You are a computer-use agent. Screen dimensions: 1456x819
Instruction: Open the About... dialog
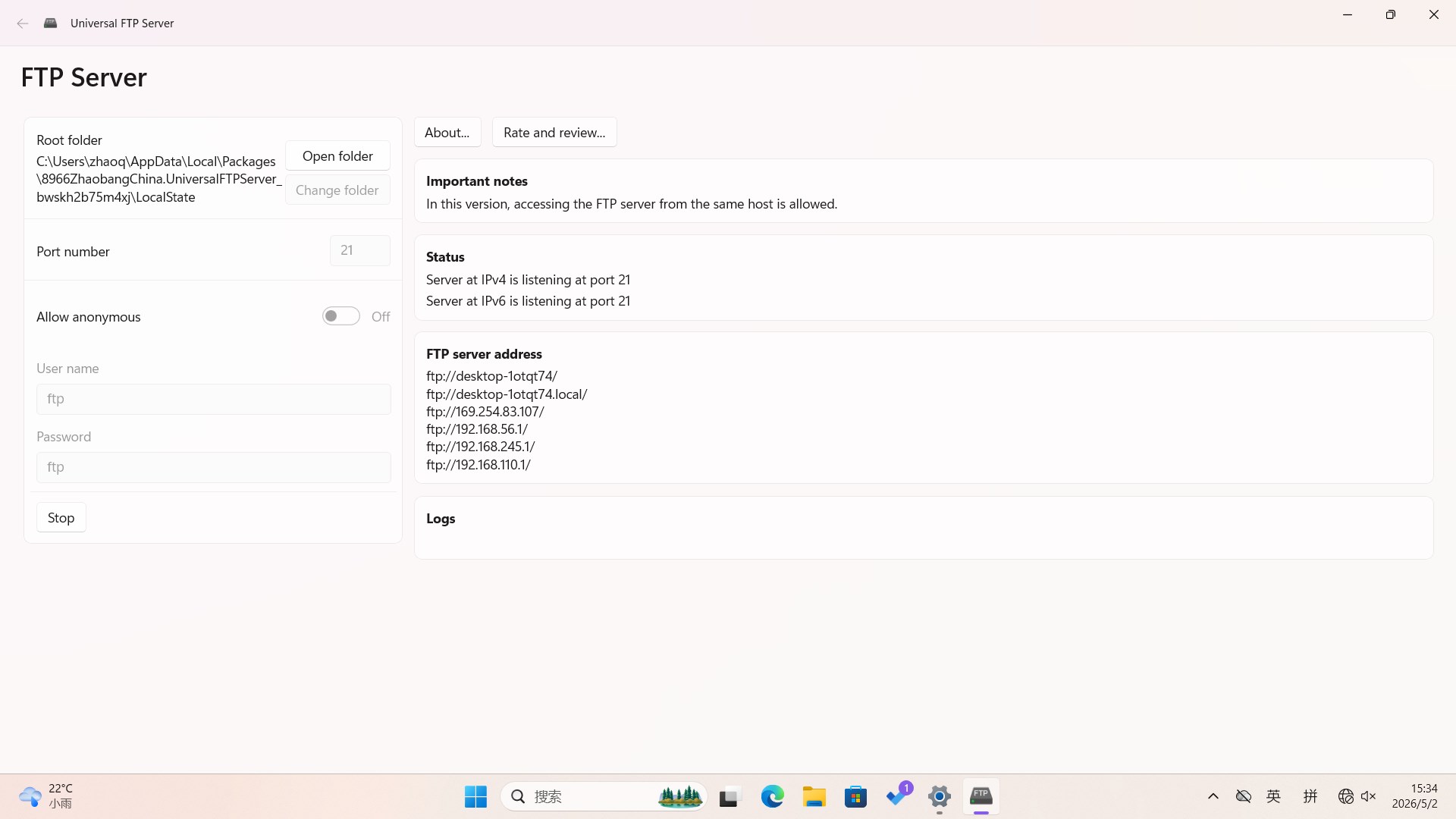447,132
